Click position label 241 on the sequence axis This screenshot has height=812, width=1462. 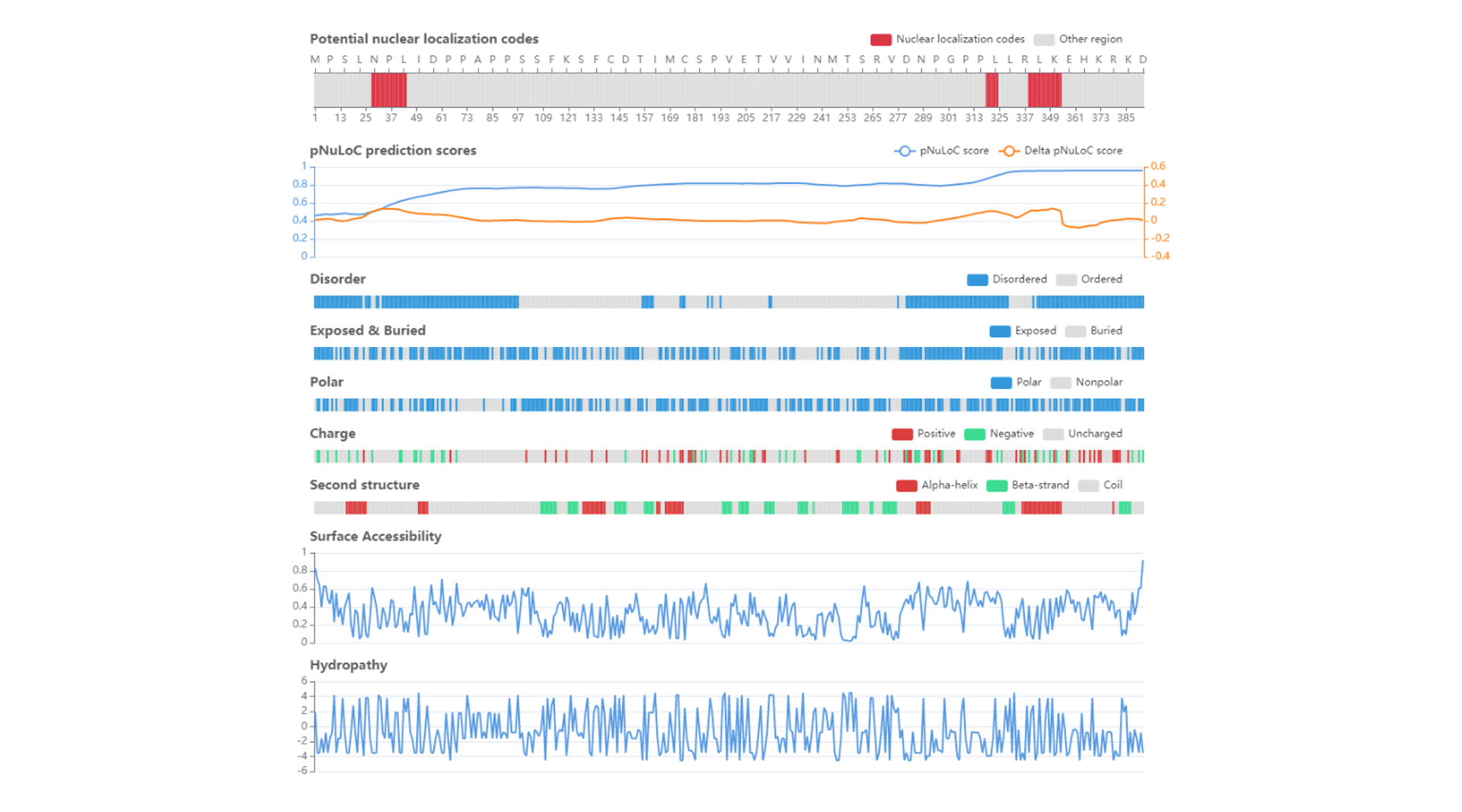(x=822, y=118)
